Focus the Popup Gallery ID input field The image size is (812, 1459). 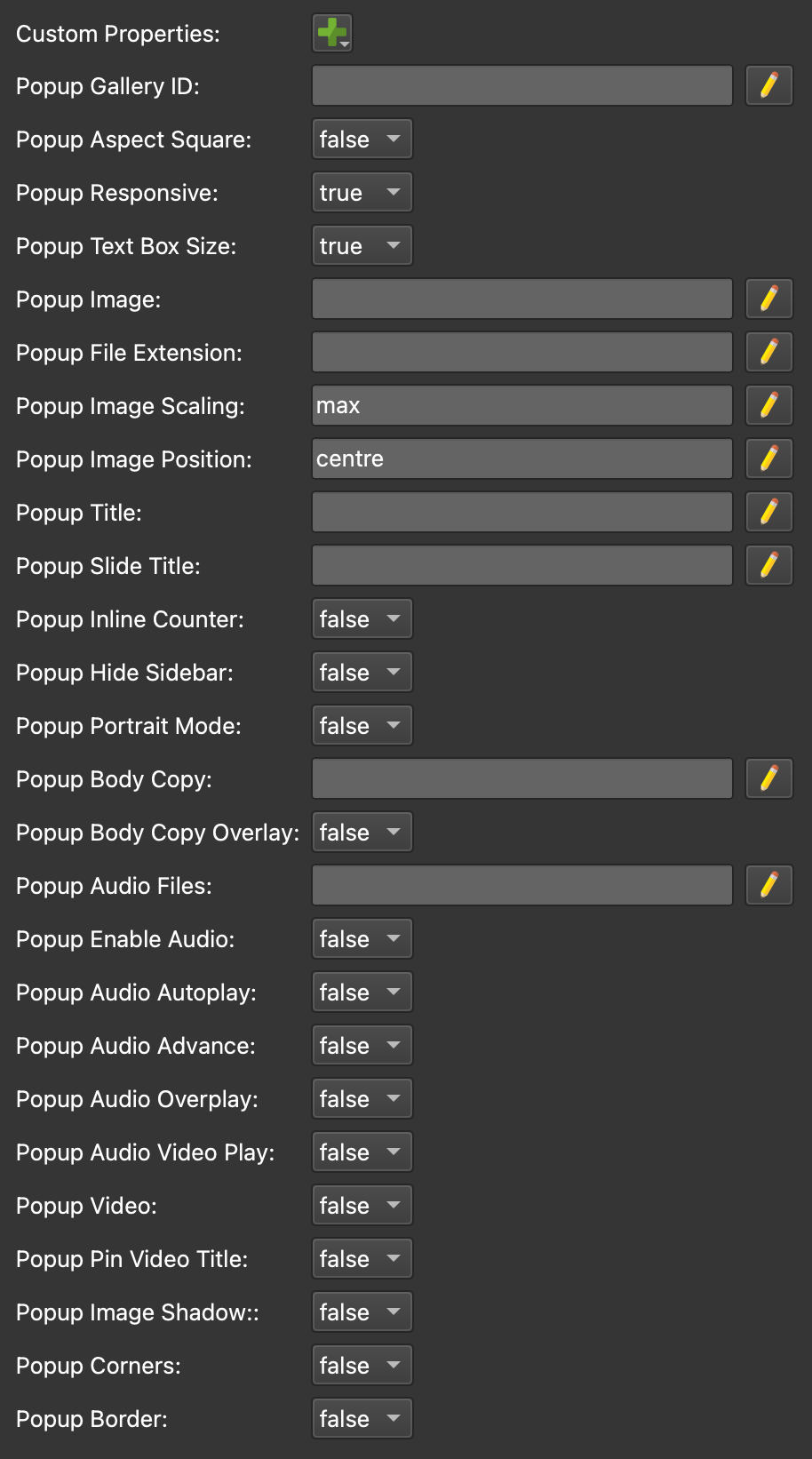522,86
